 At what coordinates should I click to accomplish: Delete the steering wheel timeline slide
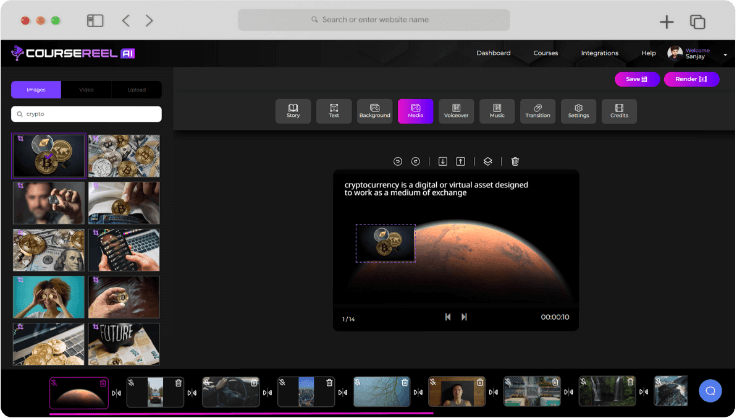pos(254,383)
